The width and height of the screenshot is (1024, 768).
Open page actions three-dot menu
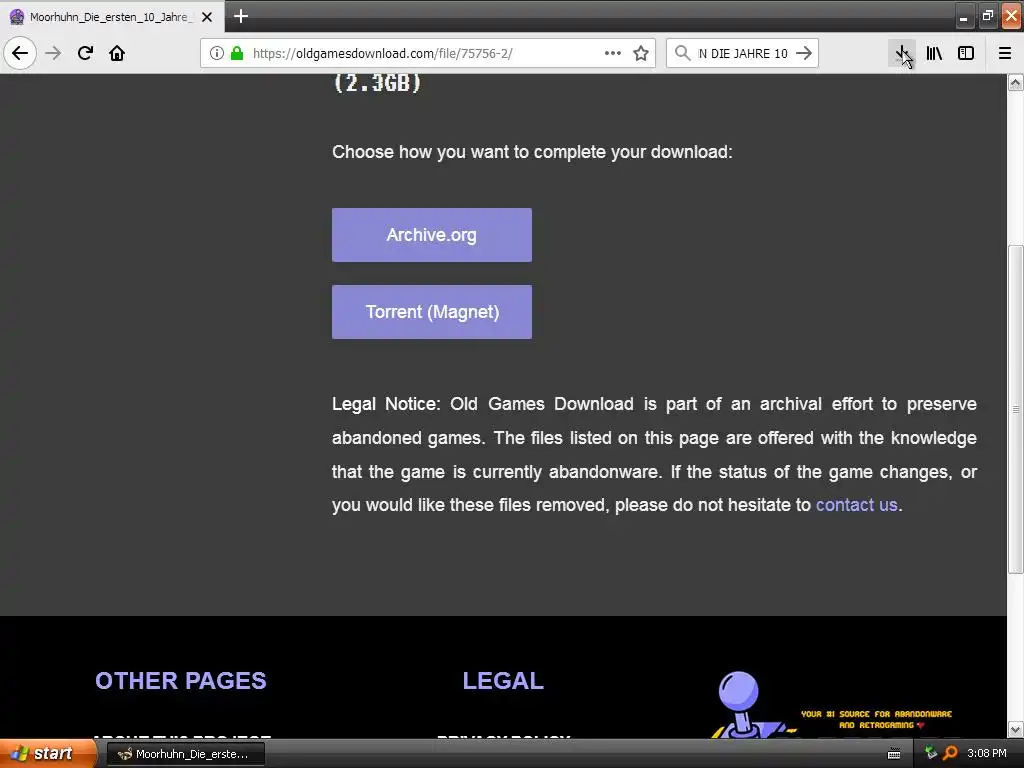[x=613, y=53]
